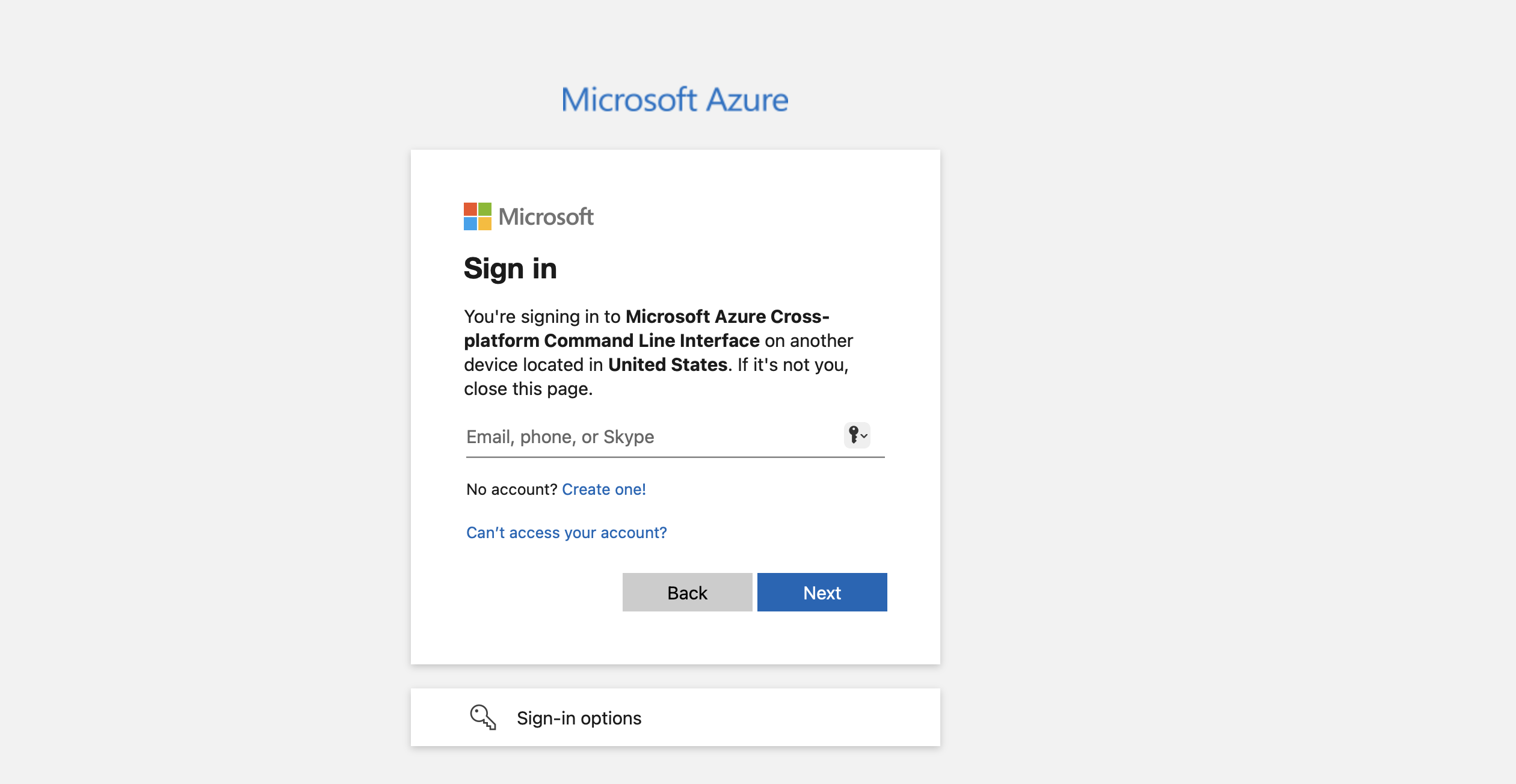Viewport: 1516px width, 784px height.
Task: Click bold "platform Command Line Interface" text
Action: pos(611,341)
